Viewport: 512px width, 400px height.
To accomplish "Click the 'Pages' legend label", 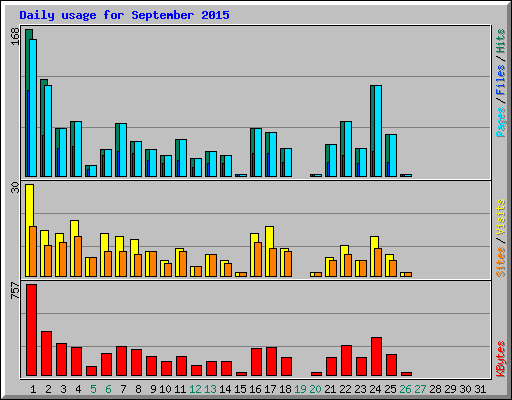I will [500, 122].
